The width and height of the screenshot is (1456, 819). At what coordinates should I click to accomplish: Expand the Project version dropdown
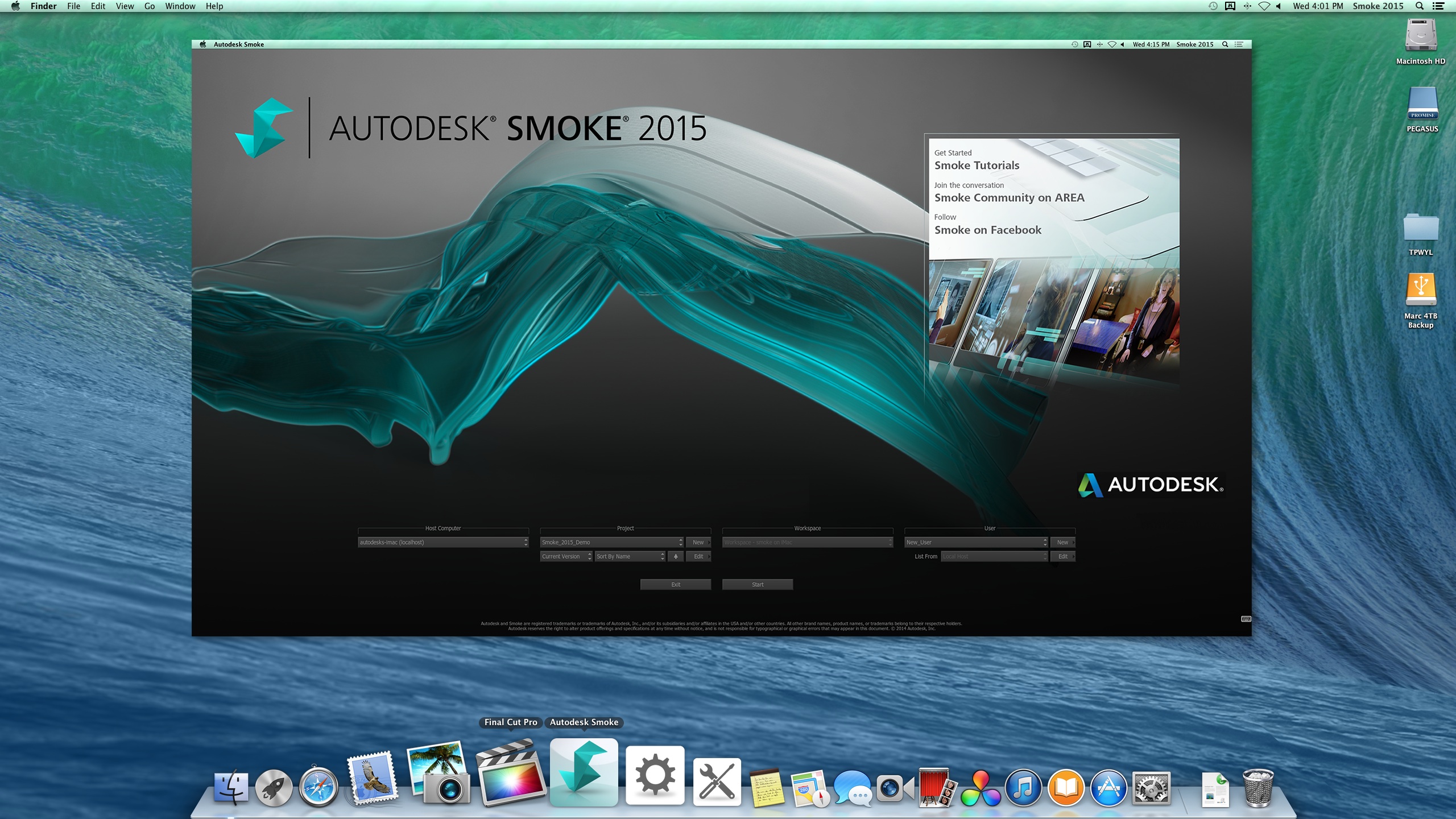click(565, 556)
